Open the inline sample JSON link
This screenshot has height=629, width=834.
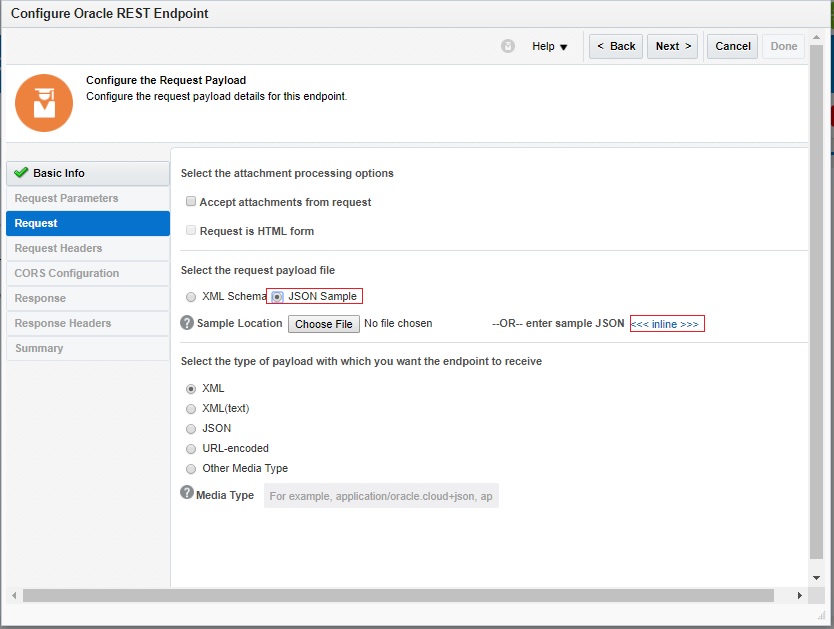pyautogui.click(x=665, y=324)
